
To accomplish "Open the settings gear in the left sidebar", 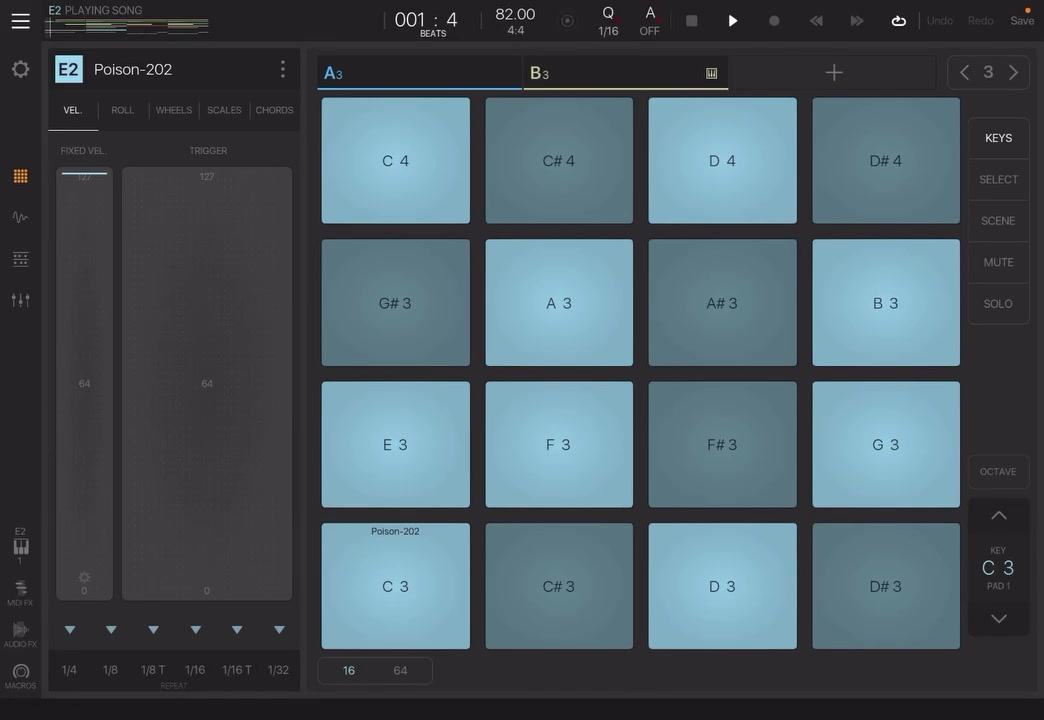I will tap(21, 69).
